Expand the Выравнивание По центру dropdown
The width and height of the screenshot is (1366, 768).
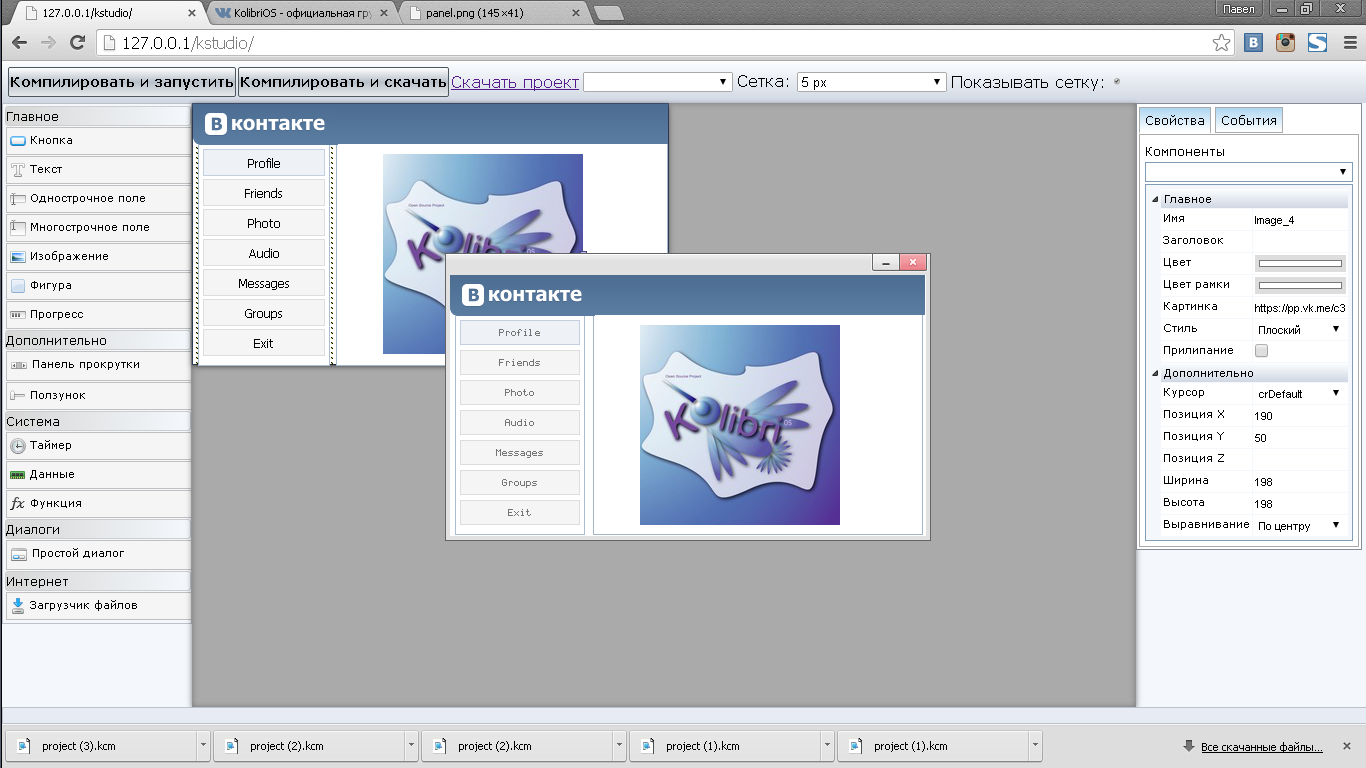pos(1298,526)
